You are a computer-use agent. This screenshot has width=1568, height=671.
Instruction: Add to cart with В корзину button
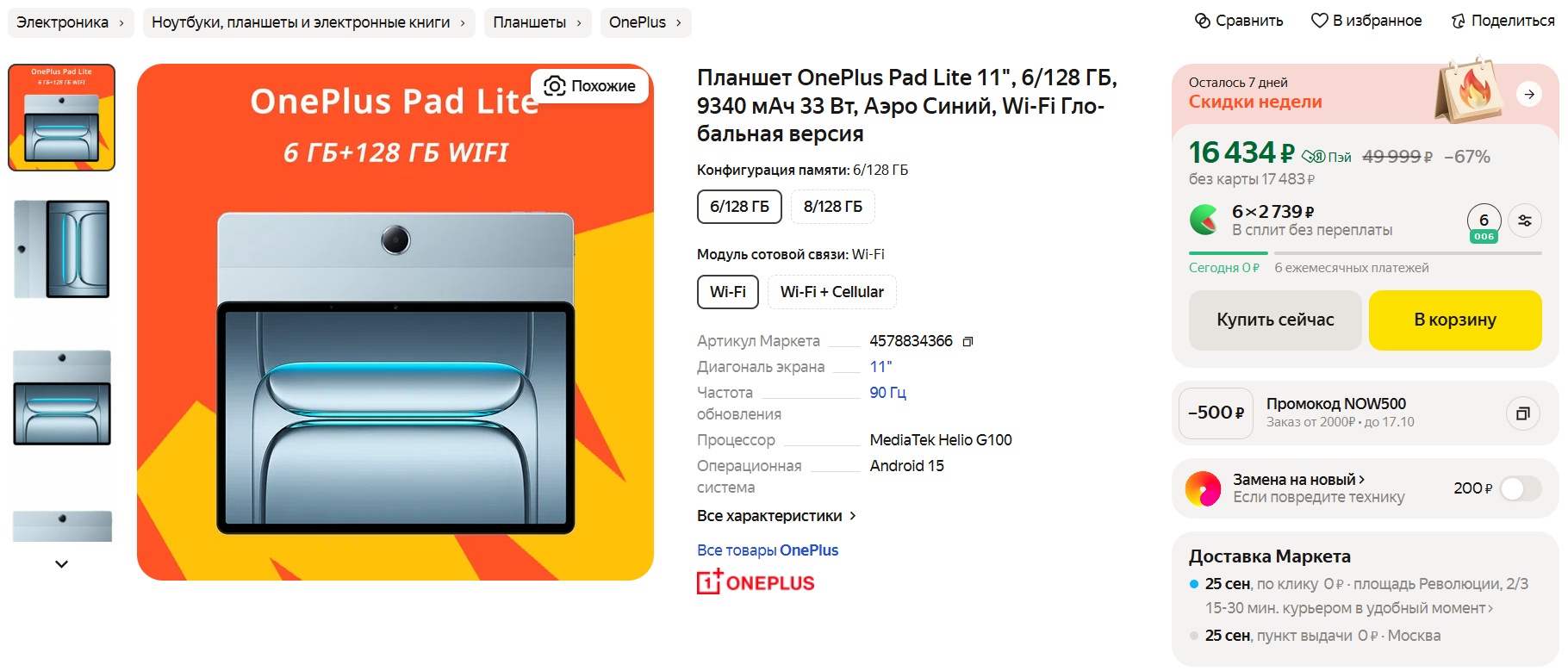(1455, 320)
